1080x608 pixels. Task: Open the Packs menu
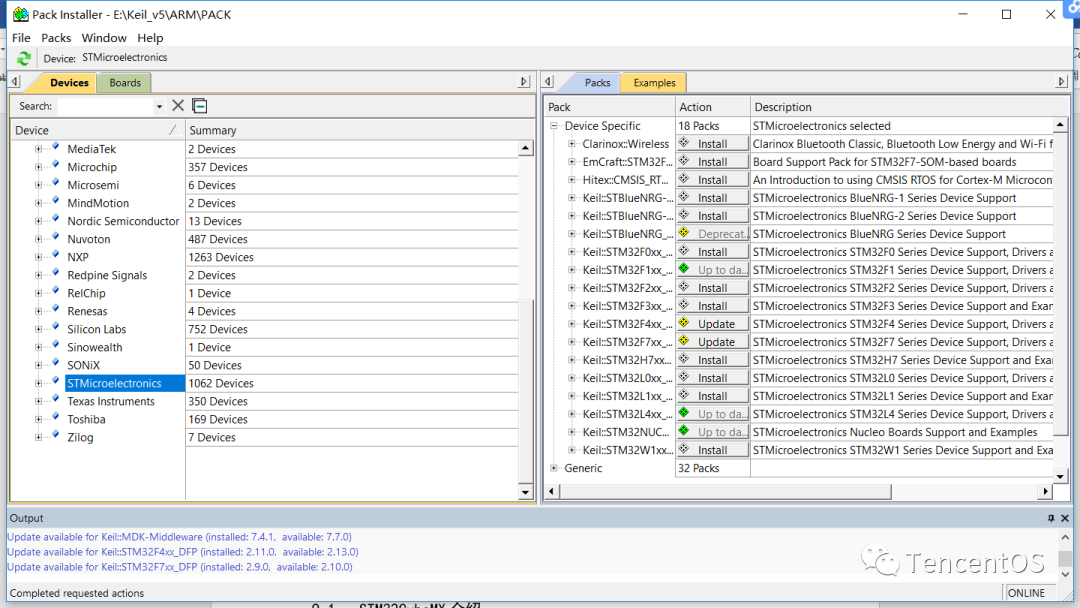coord(56,38)
